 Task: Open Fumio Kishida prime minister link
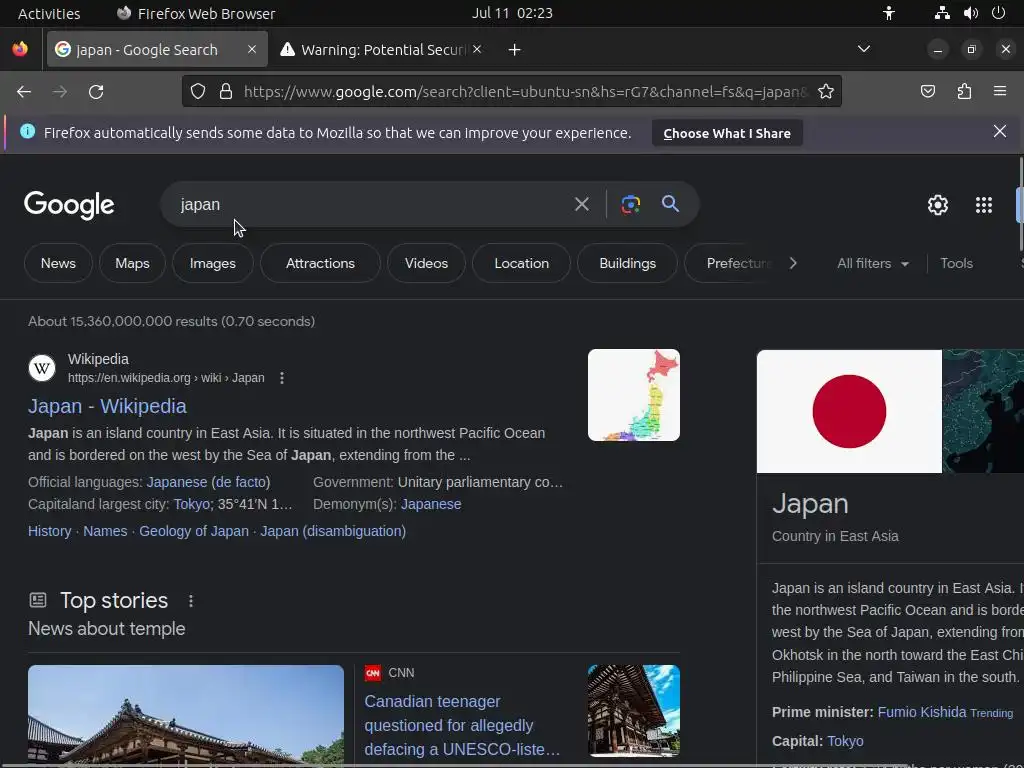tap(921, 712)
